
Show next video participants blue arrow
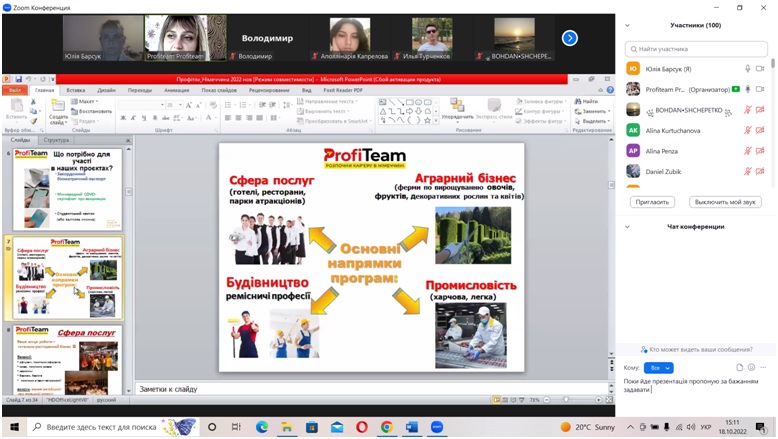(570, 38)
